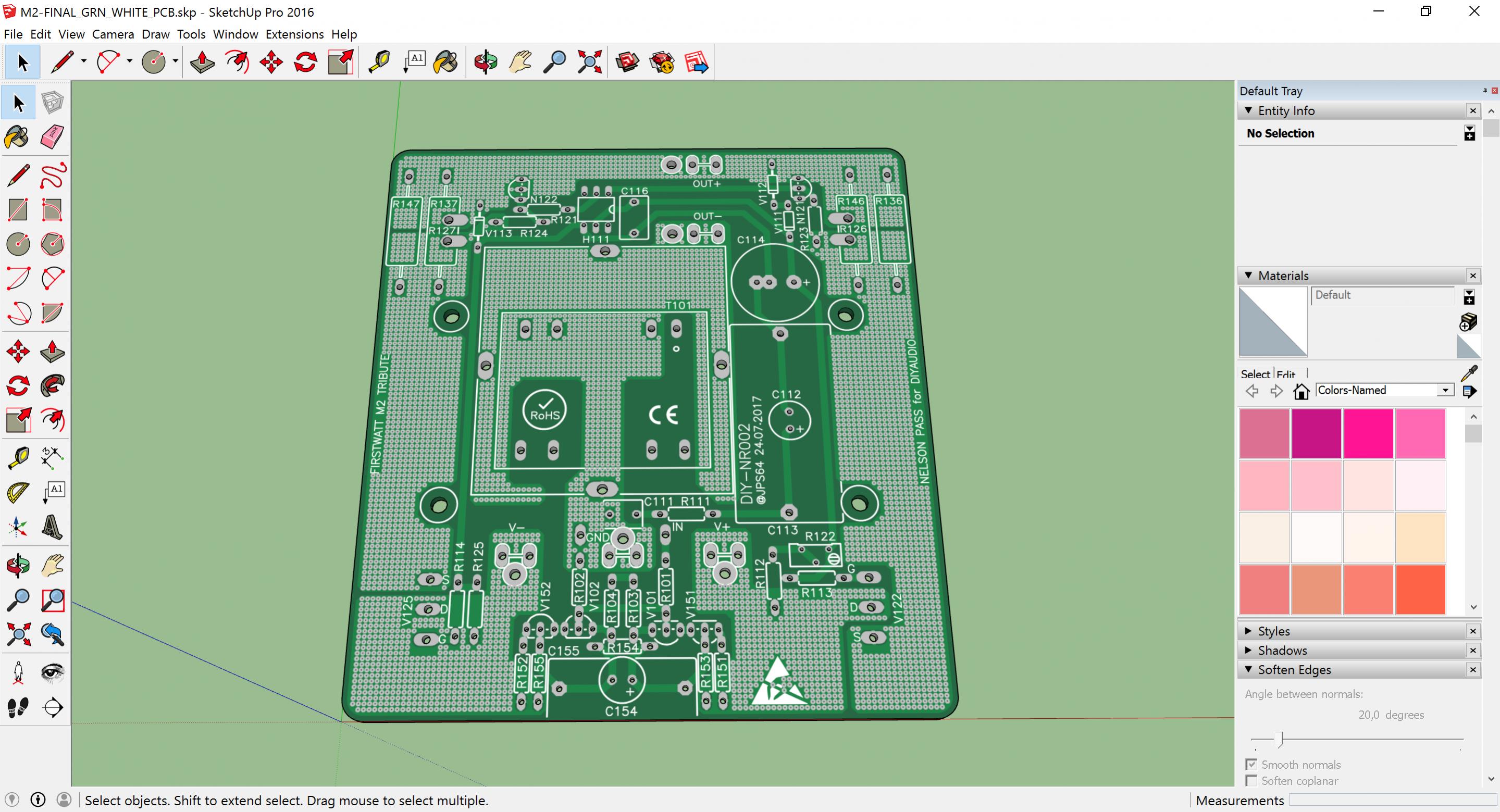This screenshot has height=812, width=1500.
Task: Select the Walk footprints tool
Action: pyautogui.click(x=18, y=707)
